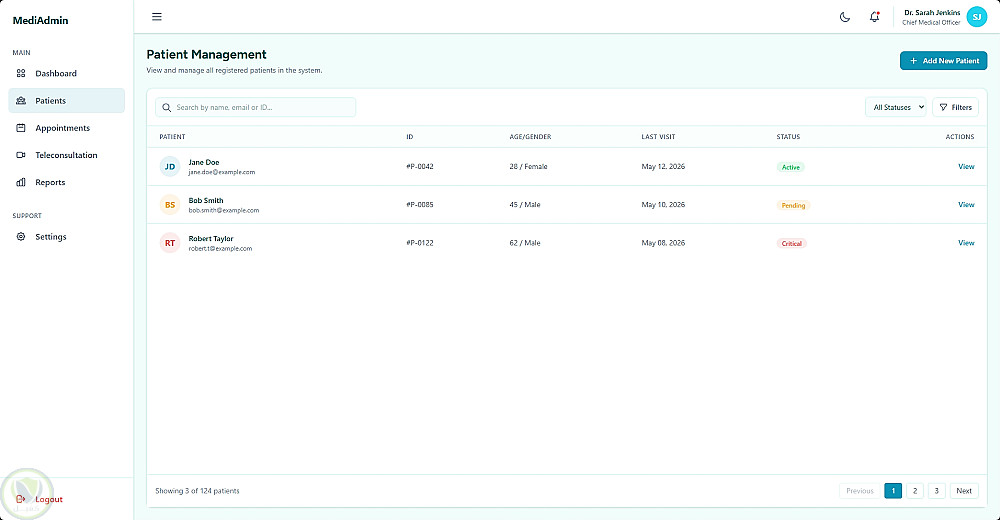Open notifications bell icon
This screenshot has height=520, width=1000.
pyautogui.click(x=874, y=17)
